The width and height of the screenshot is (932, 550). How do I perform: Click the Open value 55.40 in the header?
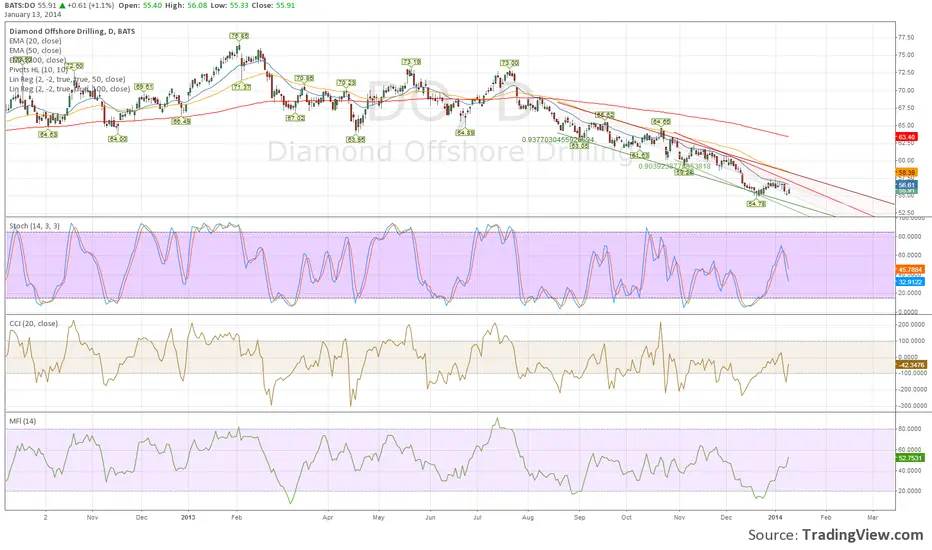(153, 5)
